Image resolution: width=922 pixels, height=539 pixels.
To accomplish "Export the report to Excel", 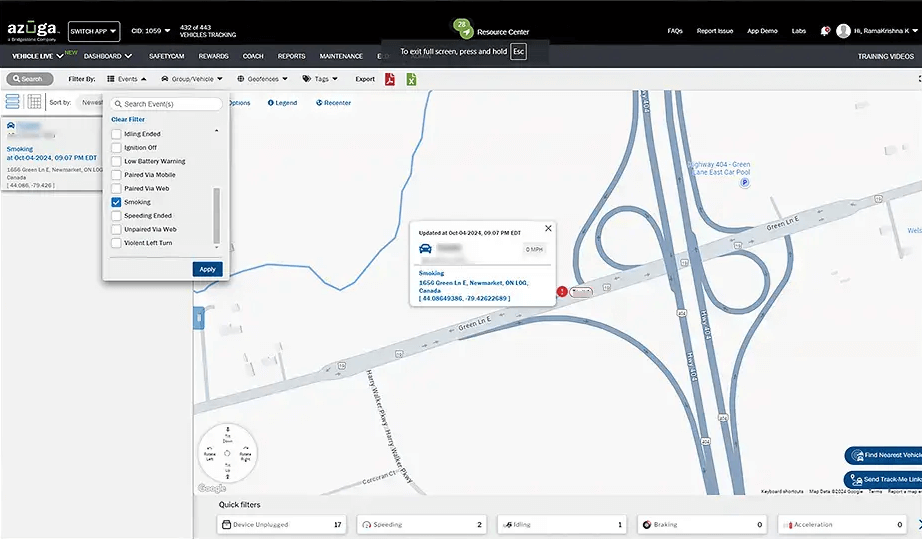I will [412, 79].
